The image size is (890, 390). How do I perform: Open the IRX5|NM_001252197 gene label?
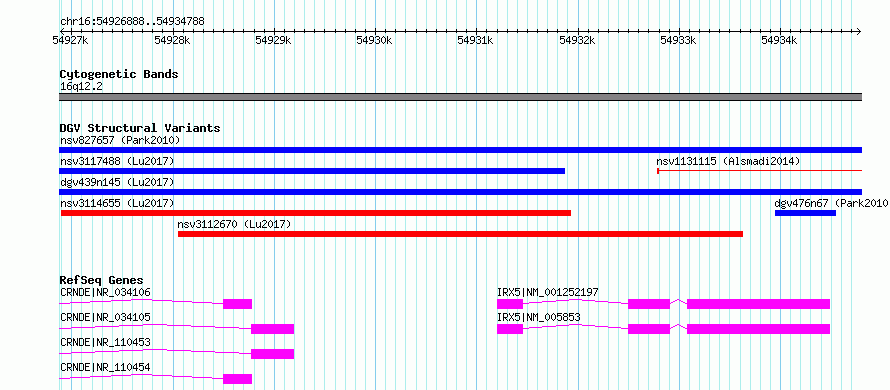point(547,292)
